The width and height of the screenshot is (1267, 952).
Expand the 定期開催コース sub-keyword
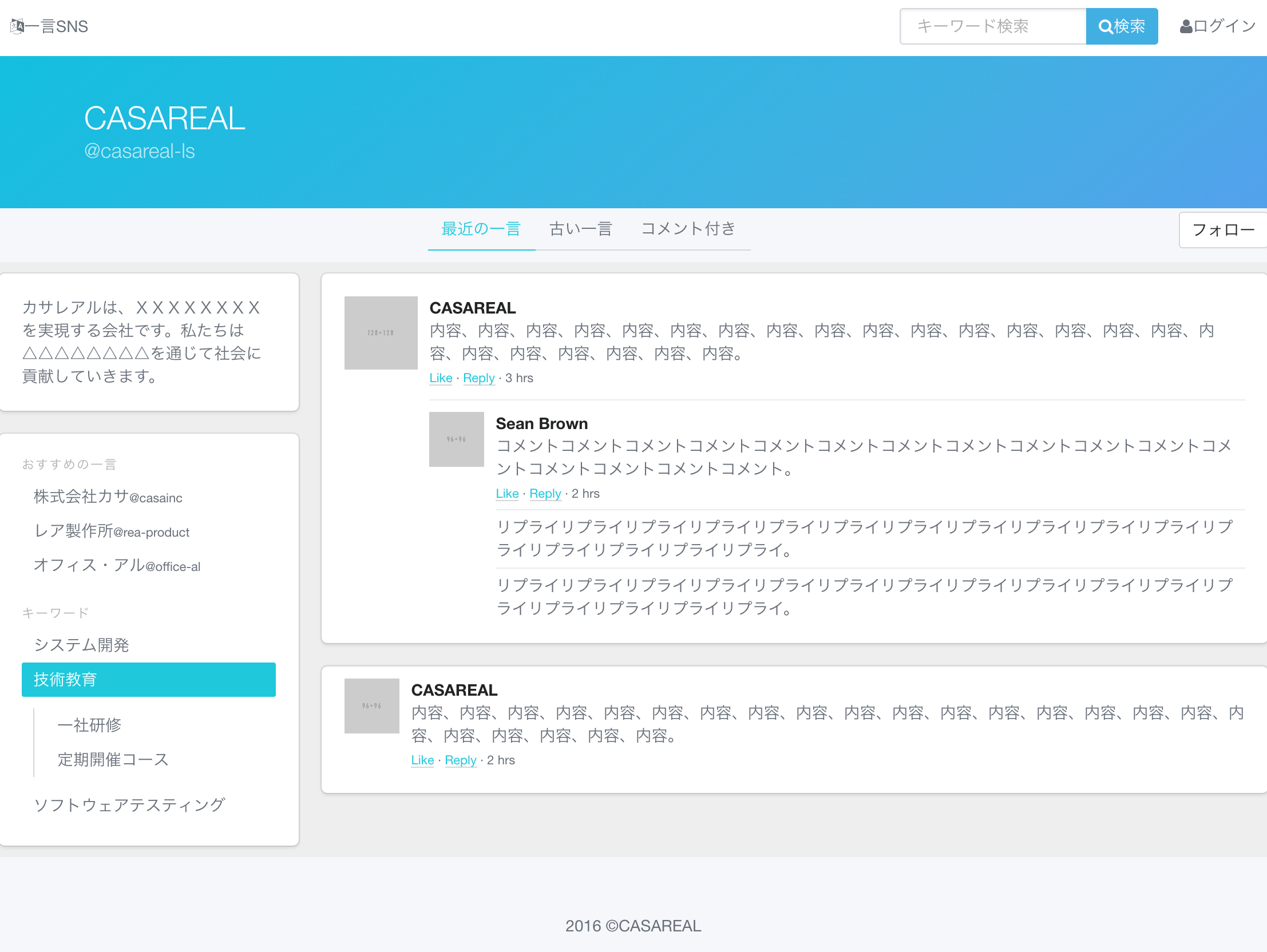[112, 760]
